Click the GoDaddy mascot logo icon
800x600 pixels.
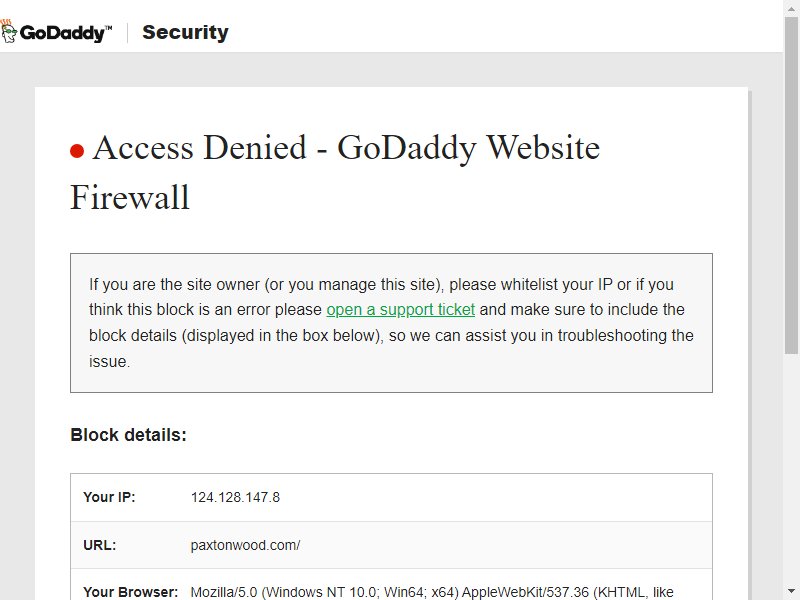coord(8,31)
